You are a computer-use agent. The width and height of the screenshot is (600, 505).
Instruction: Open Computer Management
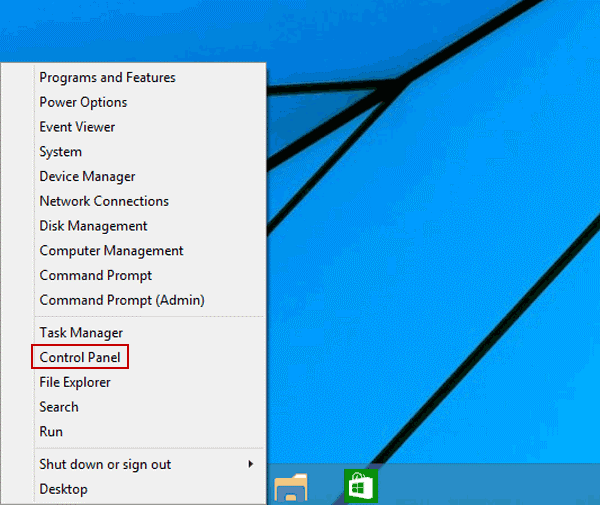tap(111, 251)
